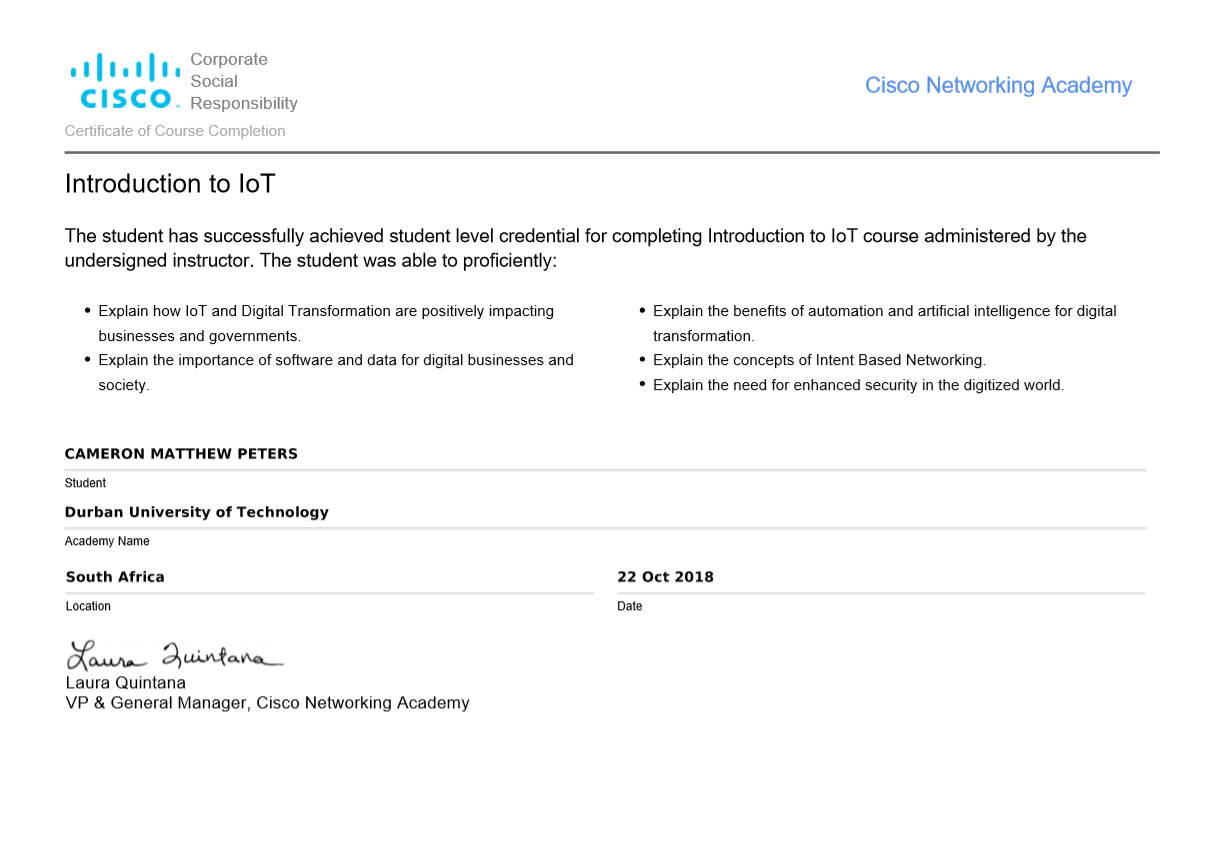
Task: Click Laura Quintana's handwritten signature
Action: (175, 655)
